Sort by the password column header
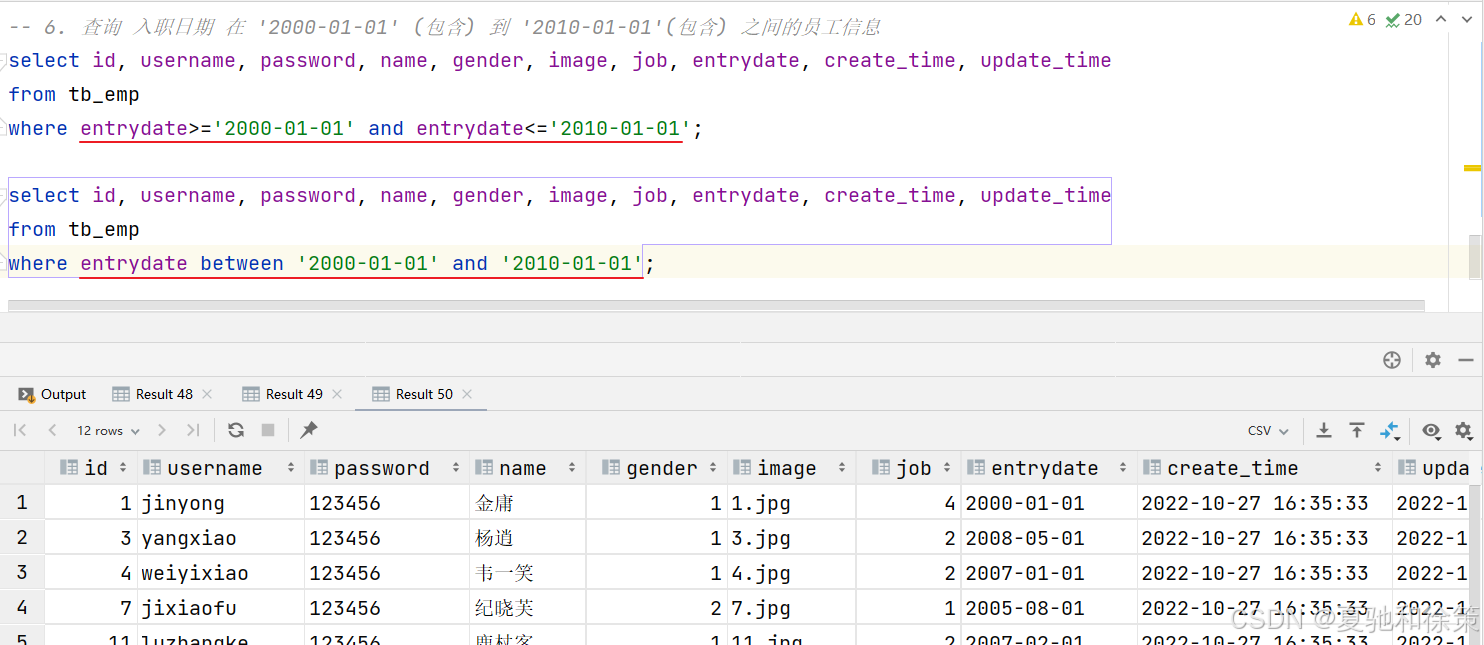 coord(387,468)
